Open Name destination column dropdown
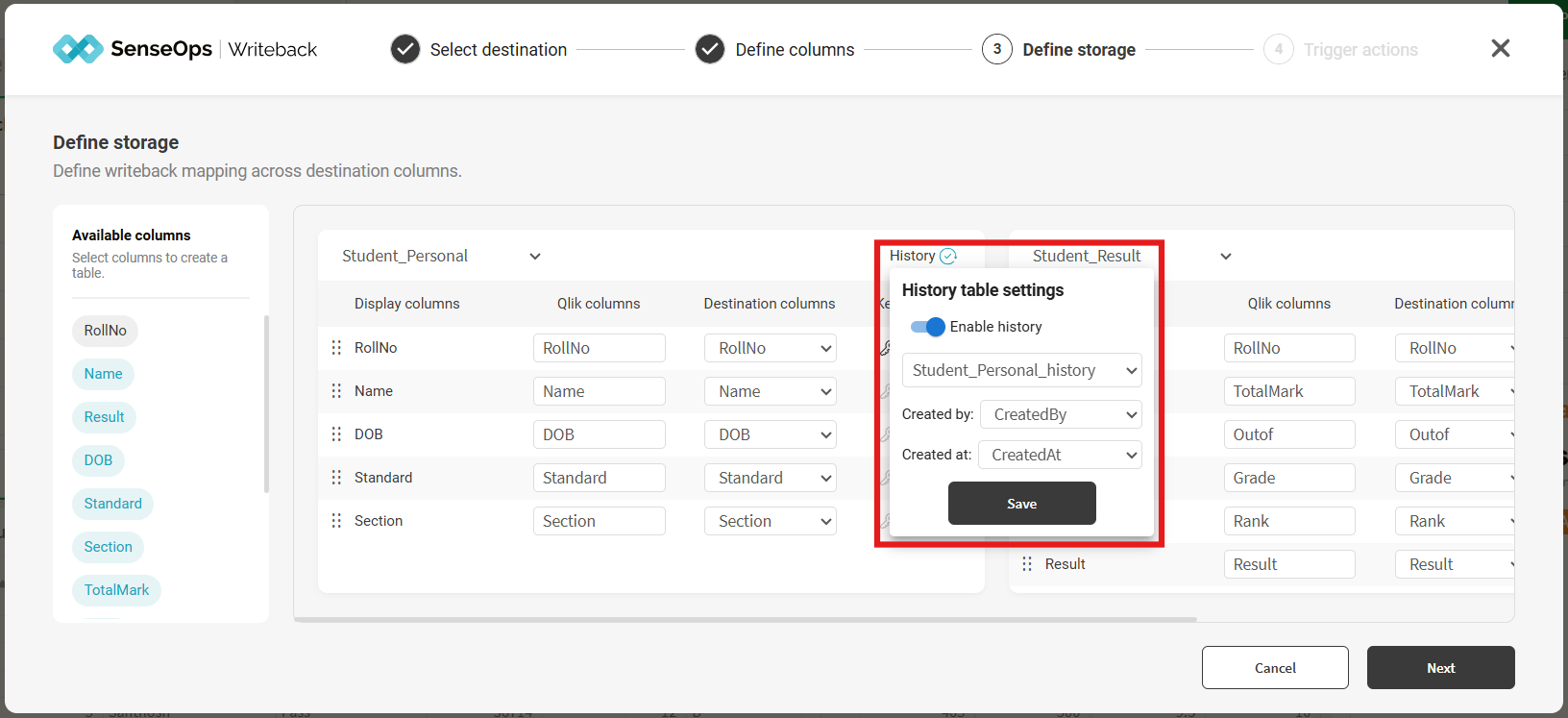1568x718 pixels. click(771, 391)
